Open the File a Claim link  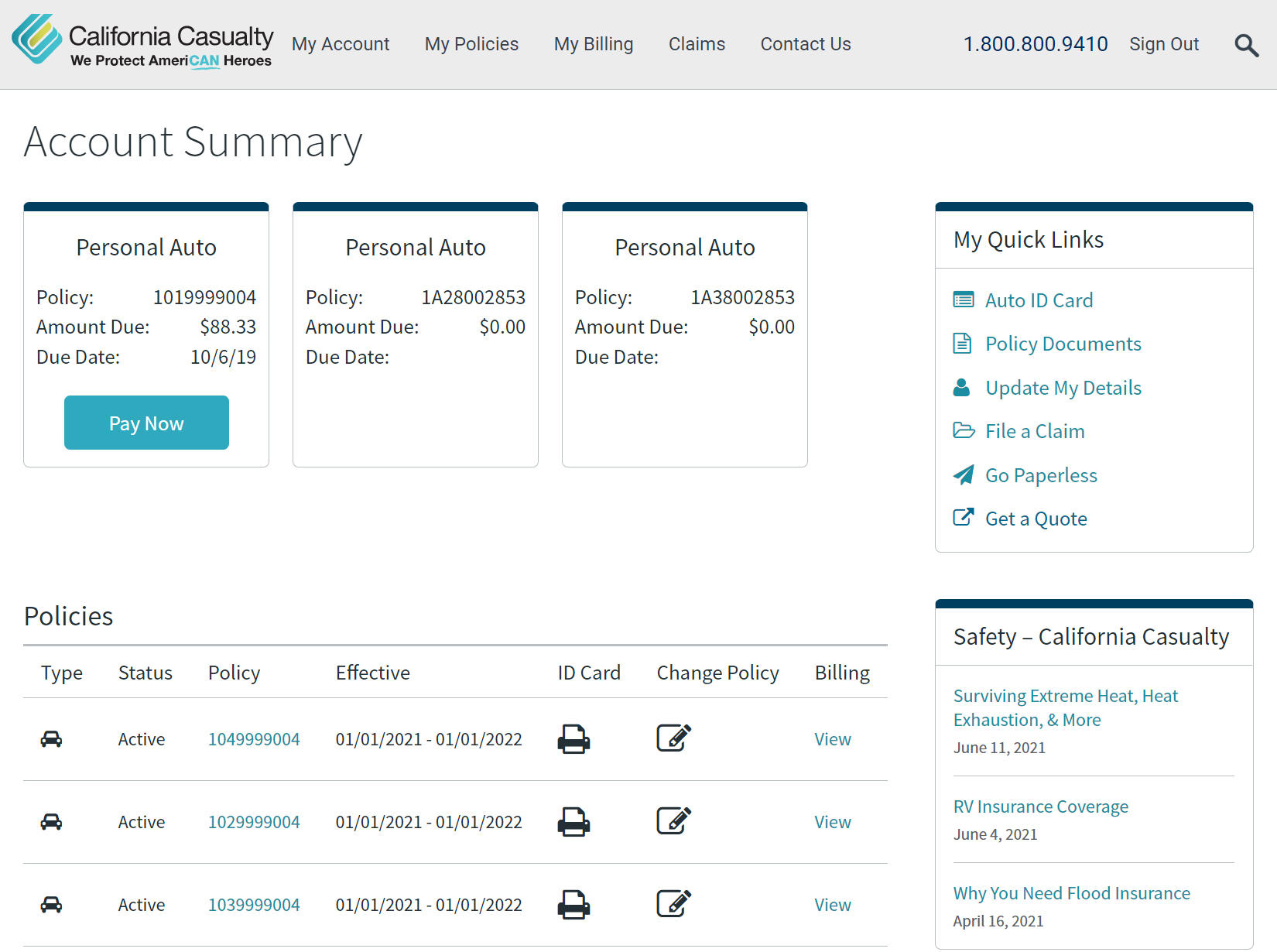click(x=1035, y=431)
